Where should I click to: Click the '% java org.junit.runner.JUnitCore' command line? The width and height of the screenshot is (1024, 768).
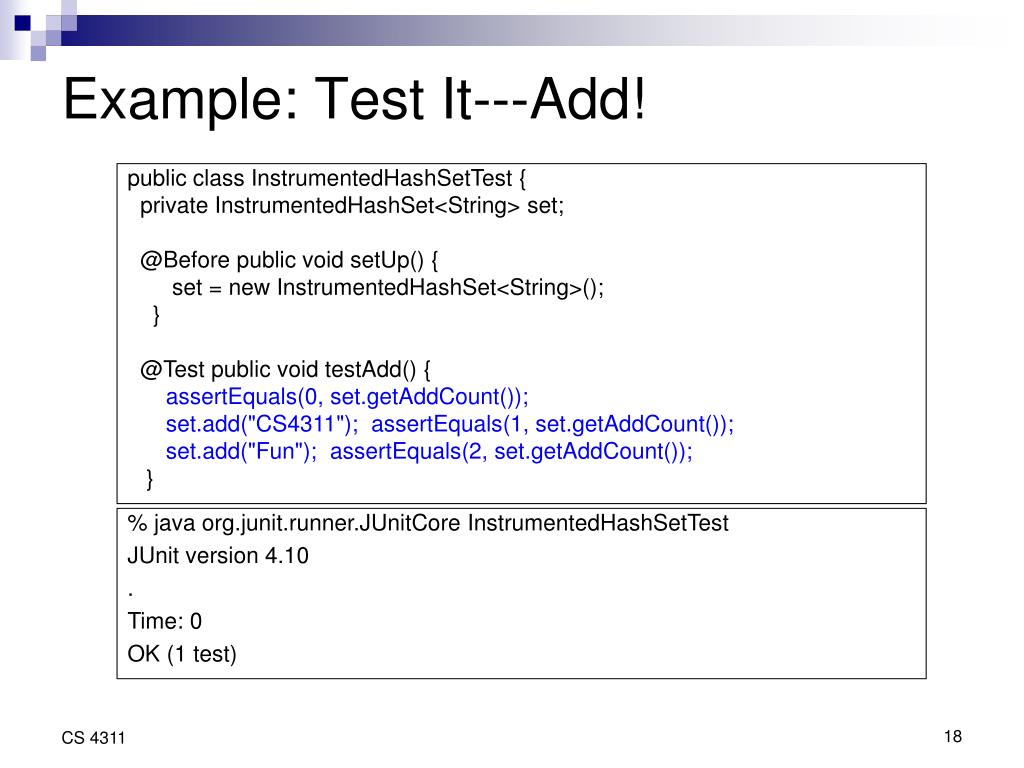click(428, 523)
